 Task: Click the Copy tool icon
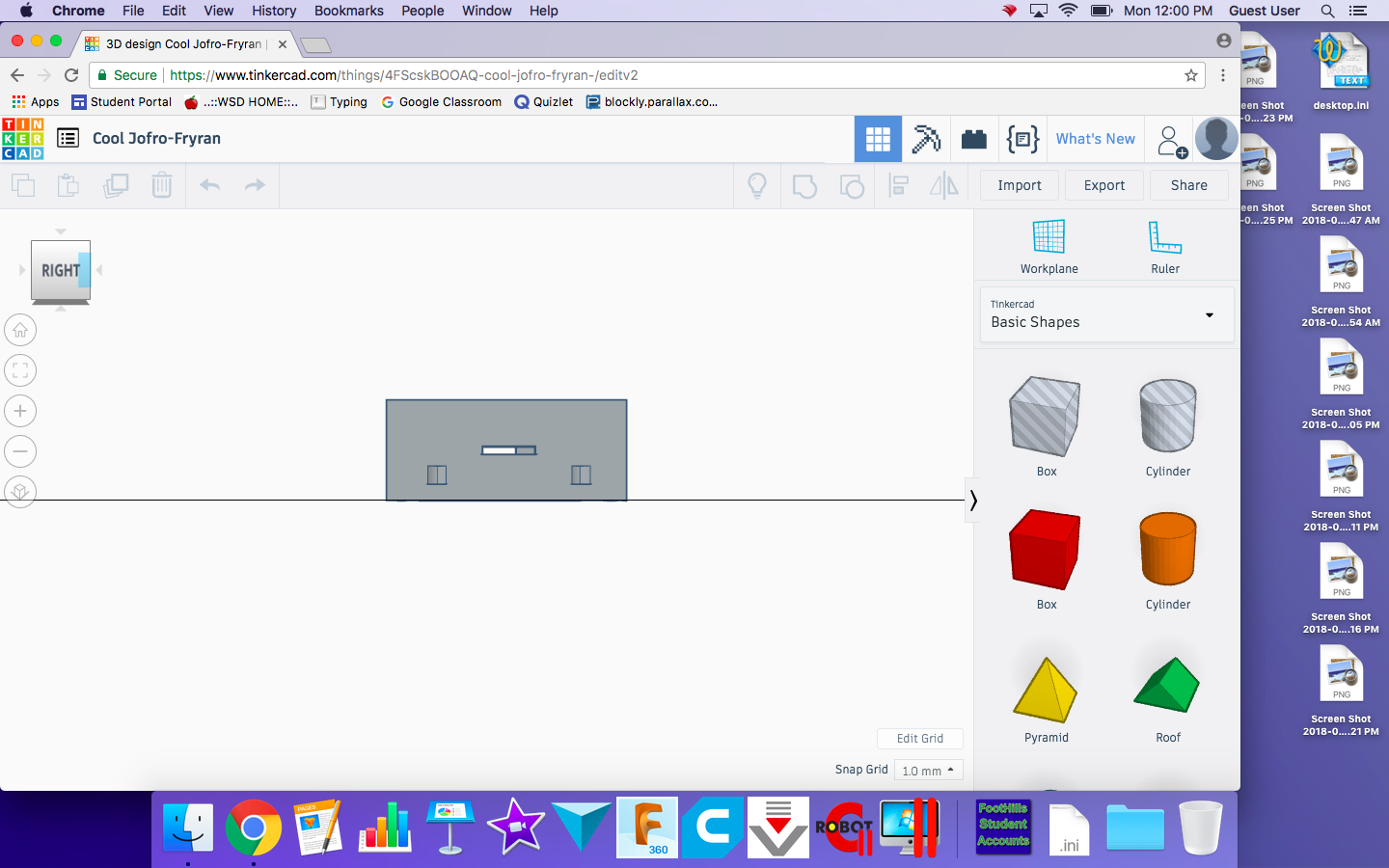(x=23, y=184)
